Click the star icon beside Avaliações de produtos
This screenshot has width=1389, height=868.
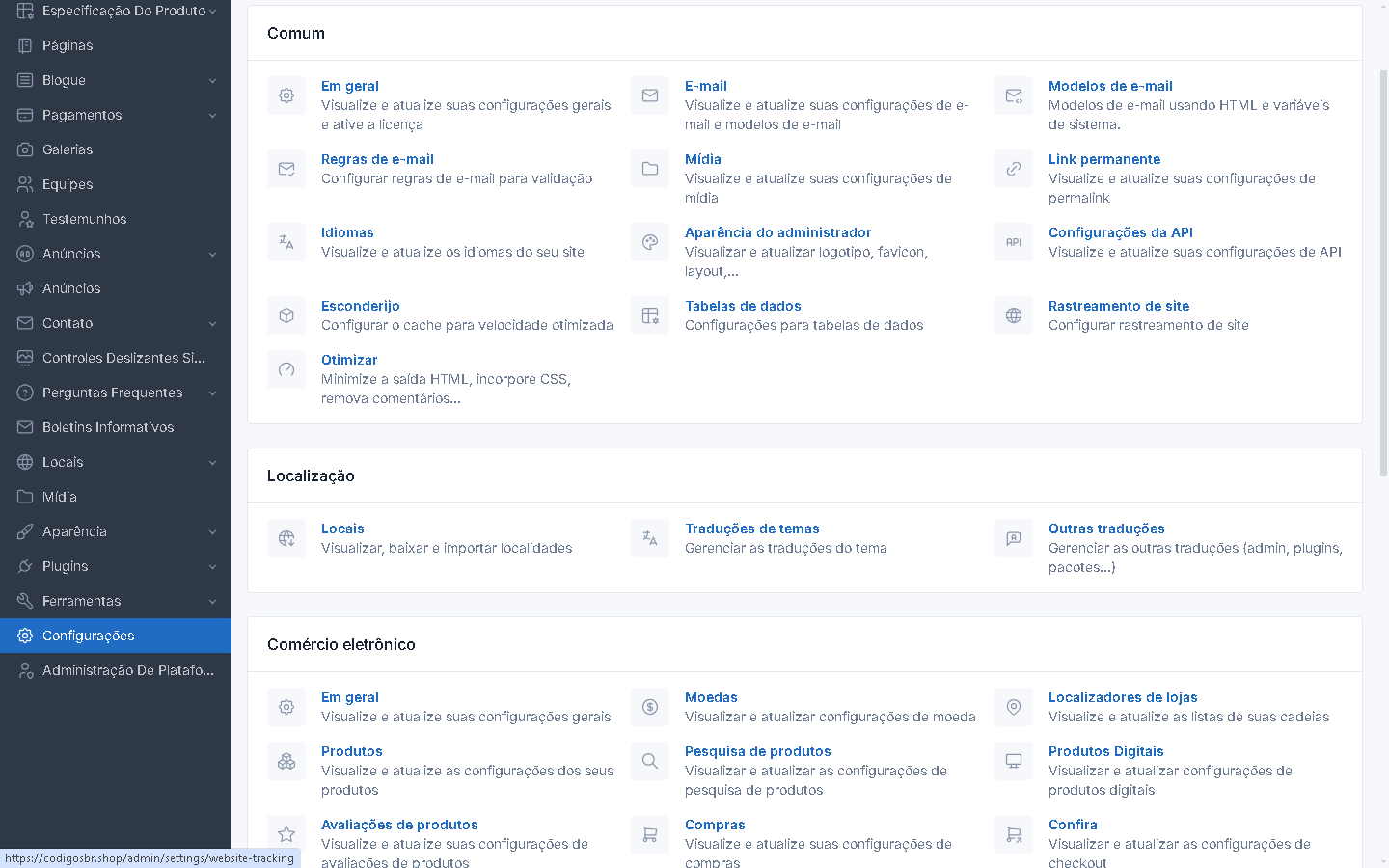tap(286, 834)
